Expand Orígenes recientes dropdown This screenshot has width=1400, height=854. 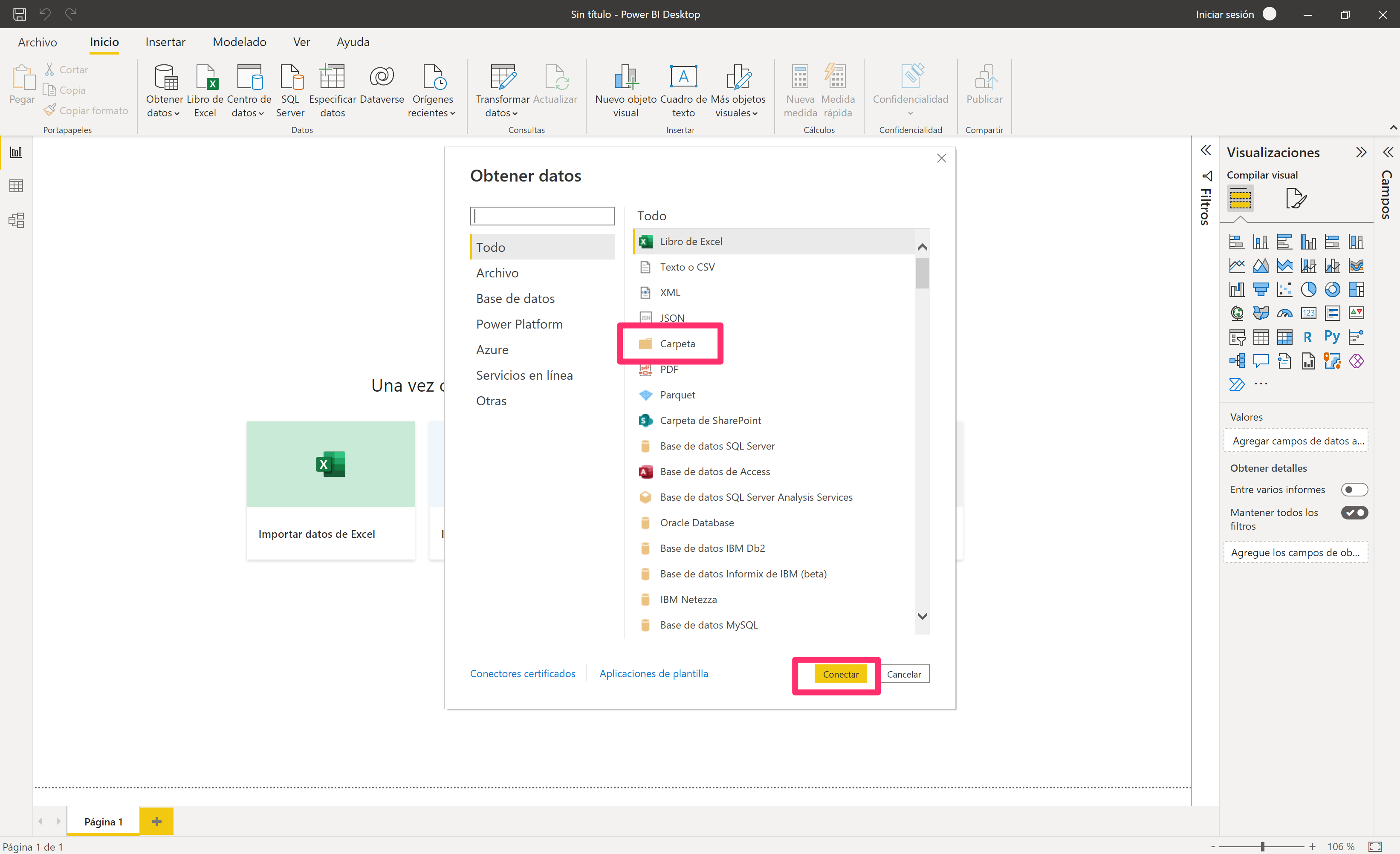[452, 113]
